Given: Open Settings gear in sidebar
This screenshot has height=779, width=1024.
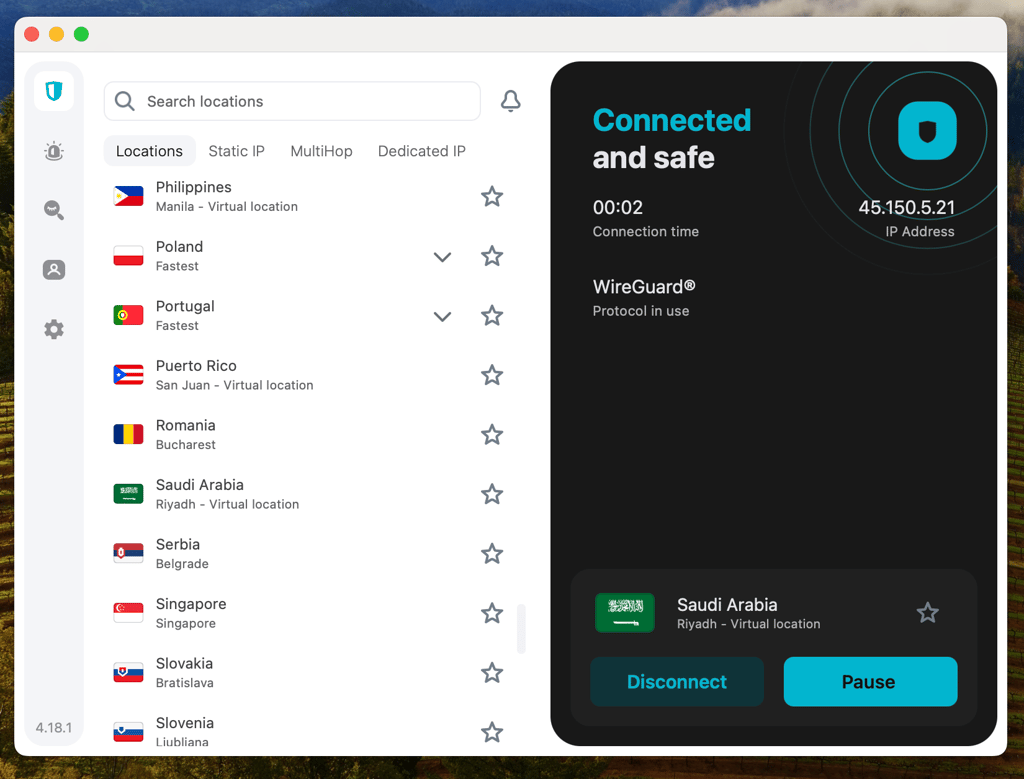Looking at the screenshot, I should (x=54, y=329).
